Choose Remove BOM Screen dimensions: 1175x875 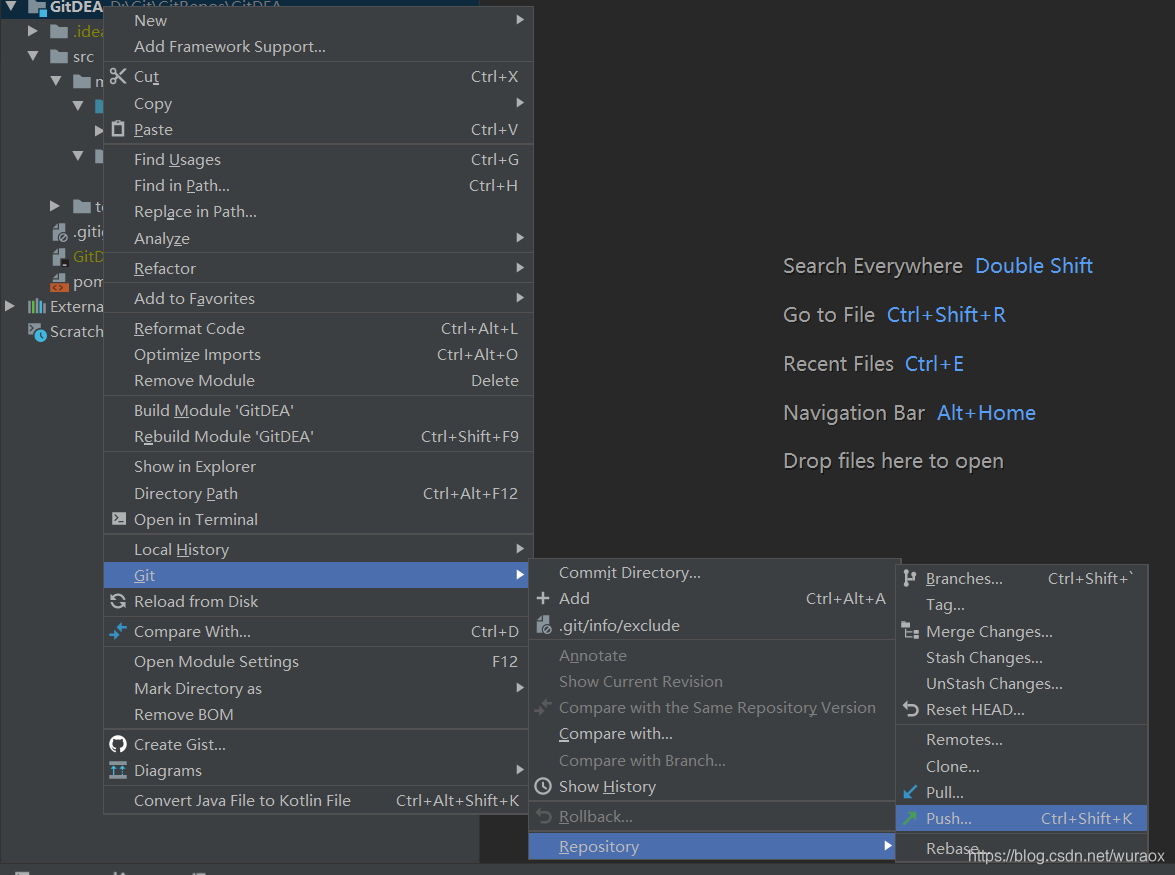(x=318, y=715)
